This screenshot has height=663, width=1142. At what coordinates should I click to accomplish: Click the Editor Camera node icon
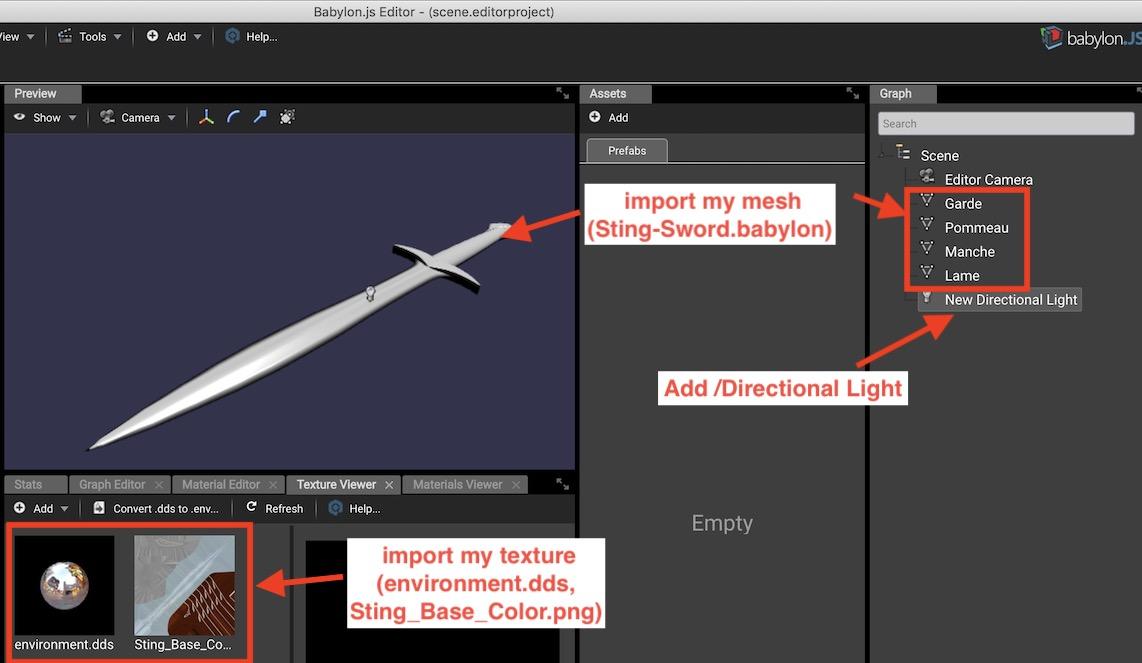926,176
